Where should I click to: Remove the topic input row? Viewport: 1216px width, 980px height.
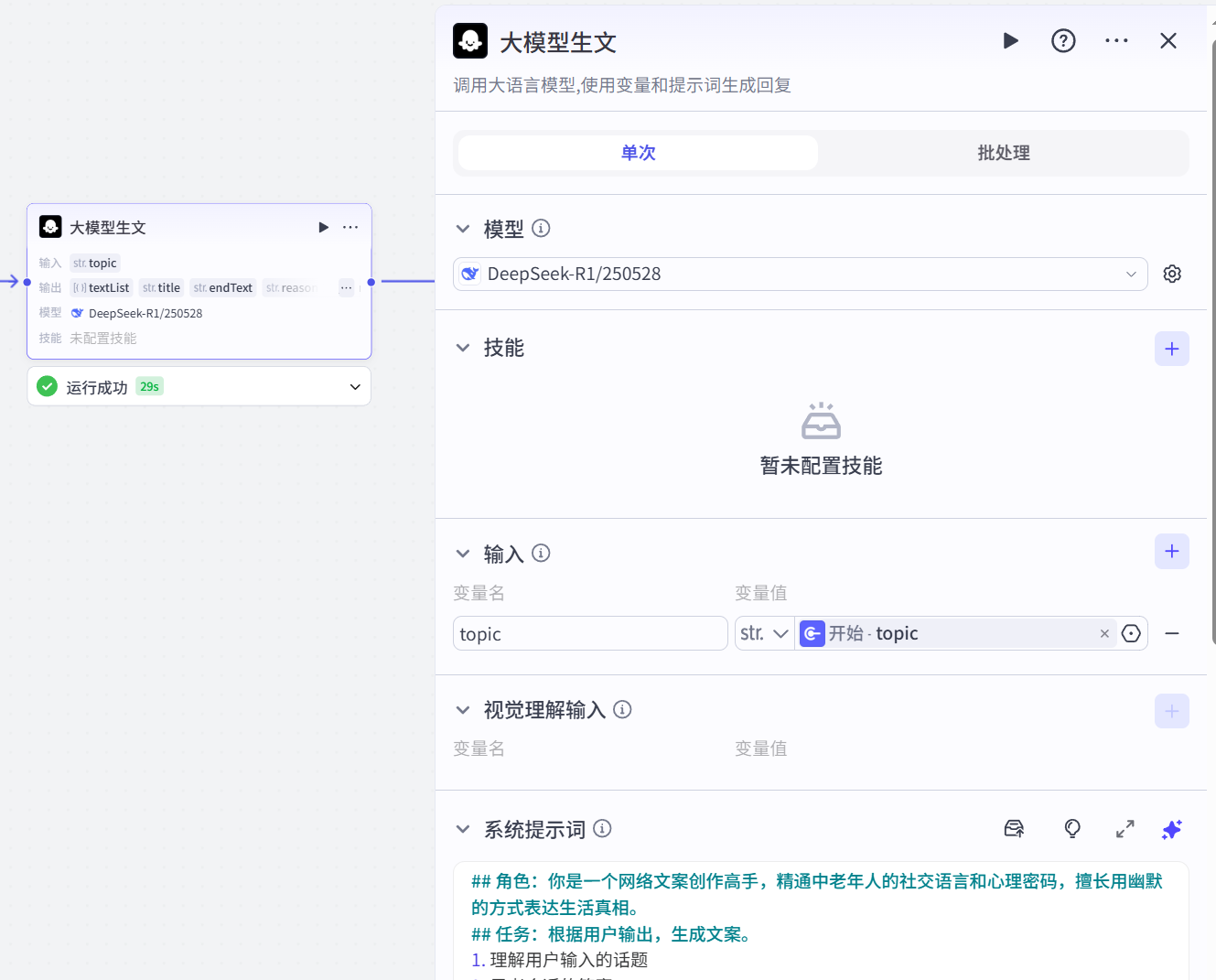click(1172, 633)
